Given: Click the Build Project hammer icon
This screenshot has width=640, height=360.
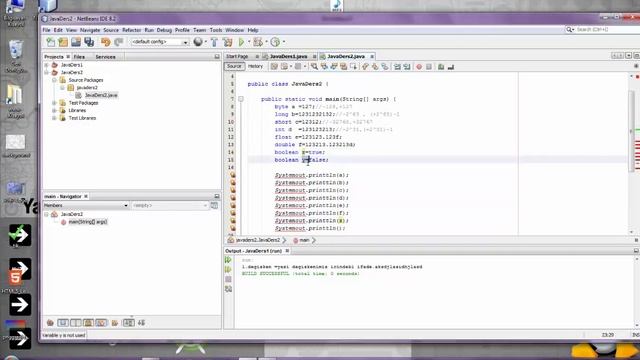Looking at the screenshot, I should coord(214,42).
